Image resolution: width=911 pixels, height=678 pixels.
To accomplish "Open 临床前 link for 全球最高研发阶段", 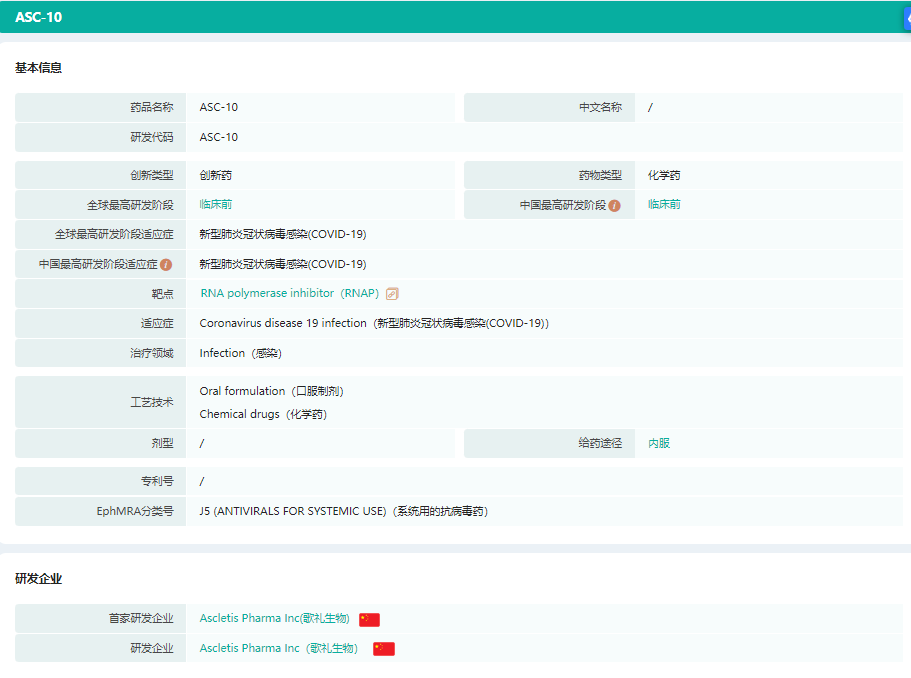I will pyautogui.click(x=216, y=205).
